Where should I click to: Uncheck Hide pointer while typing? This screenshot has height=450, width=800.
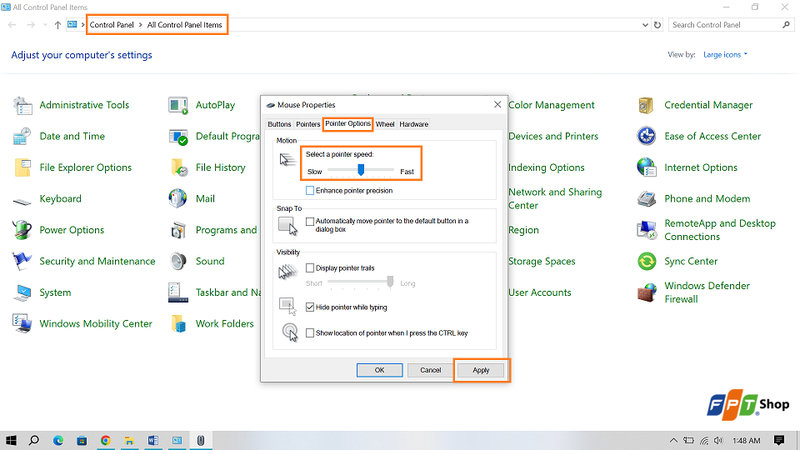(310, 307)
